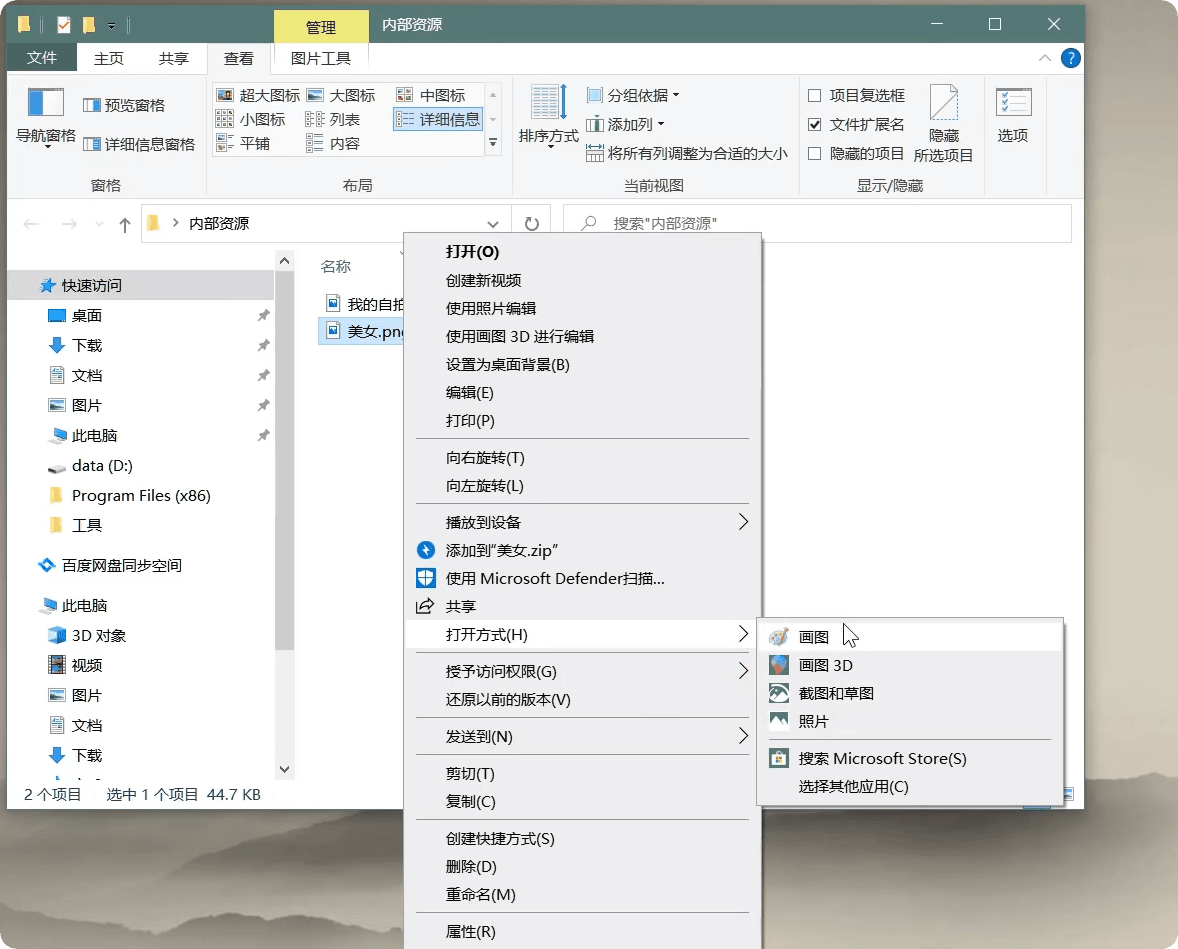
Task: Uncheck the 文件扩展名 checkbox
Action: pos(815,125)
